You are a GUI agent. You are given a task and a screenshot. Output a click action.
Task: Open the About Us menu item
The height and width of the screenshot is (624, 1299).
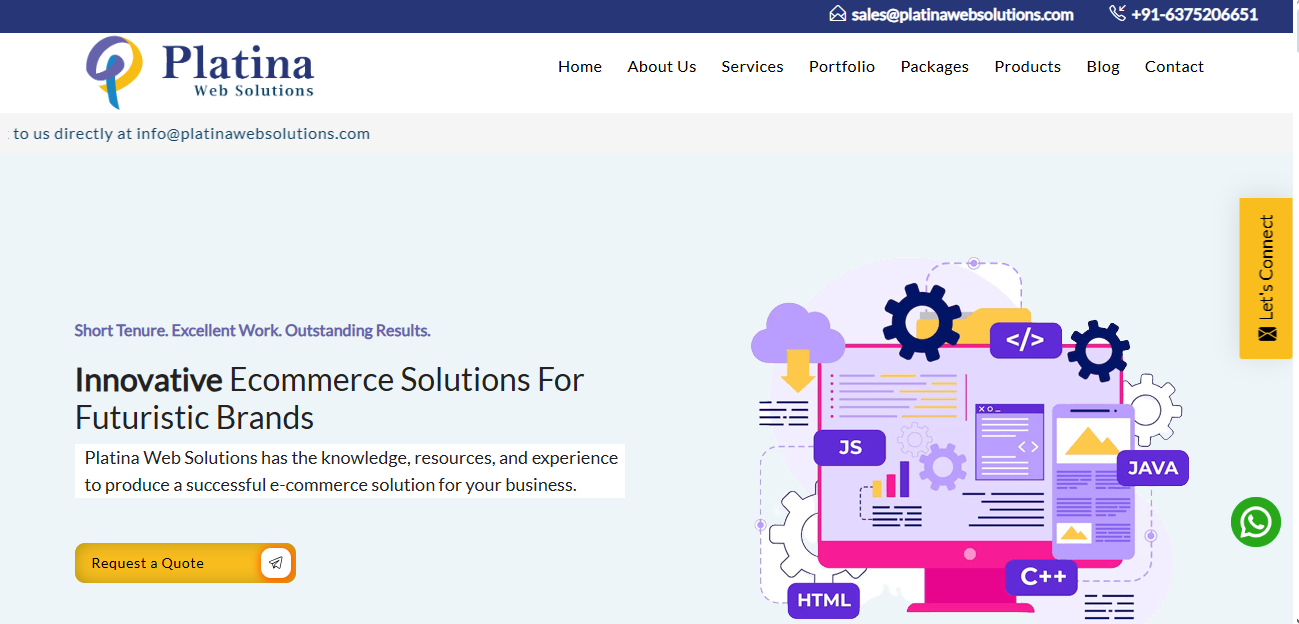coord(662,67)
